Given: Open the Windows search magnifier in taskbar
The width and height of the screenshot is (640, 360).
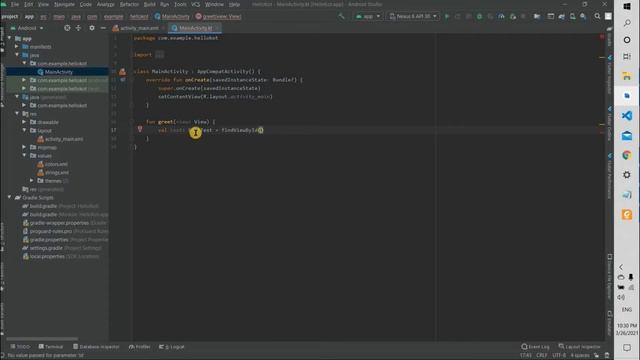Looking at the screenshot, I should click(x=627, y=23).
